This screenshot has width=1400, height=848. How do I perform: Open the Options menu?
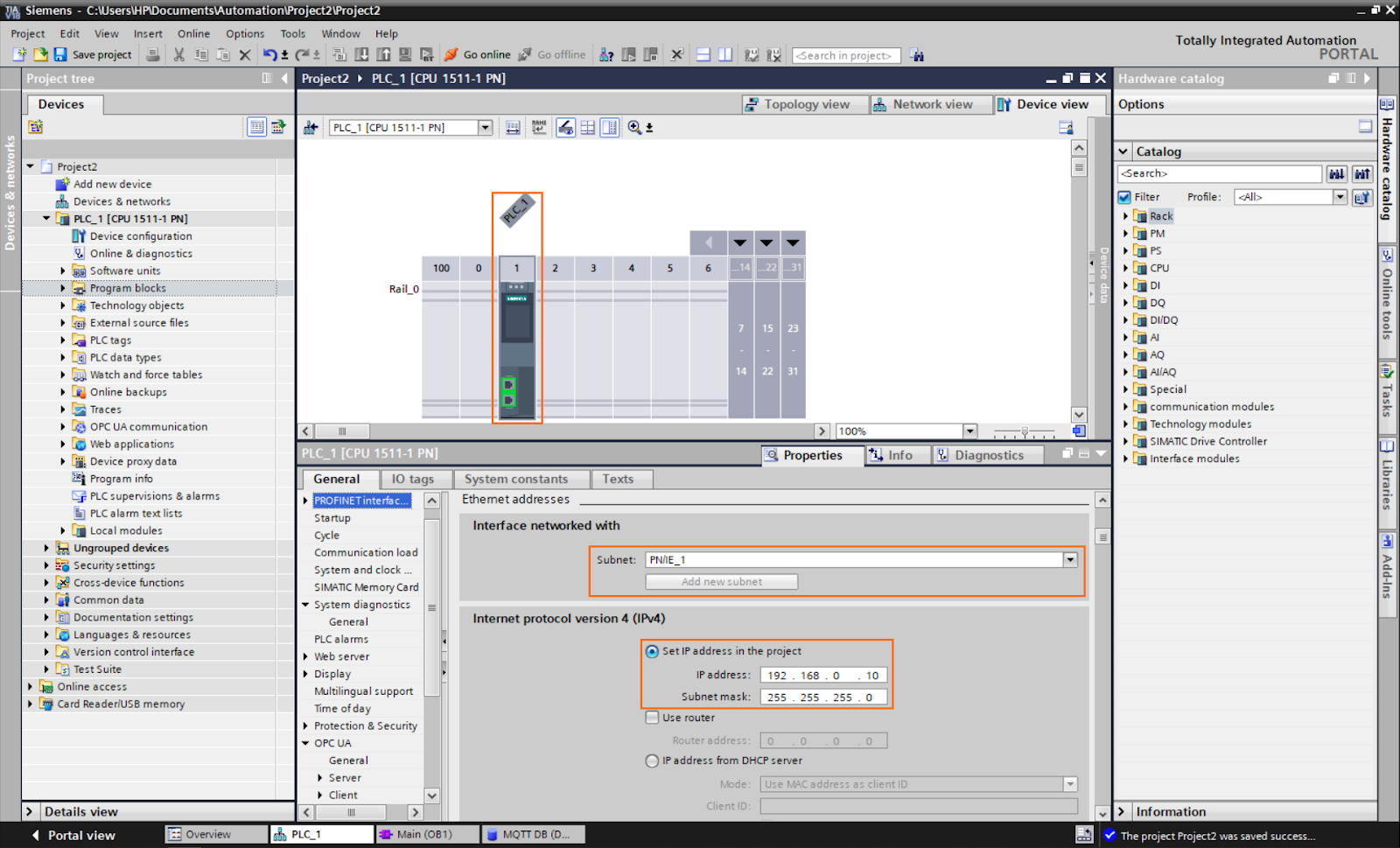[x=245, y=33]
